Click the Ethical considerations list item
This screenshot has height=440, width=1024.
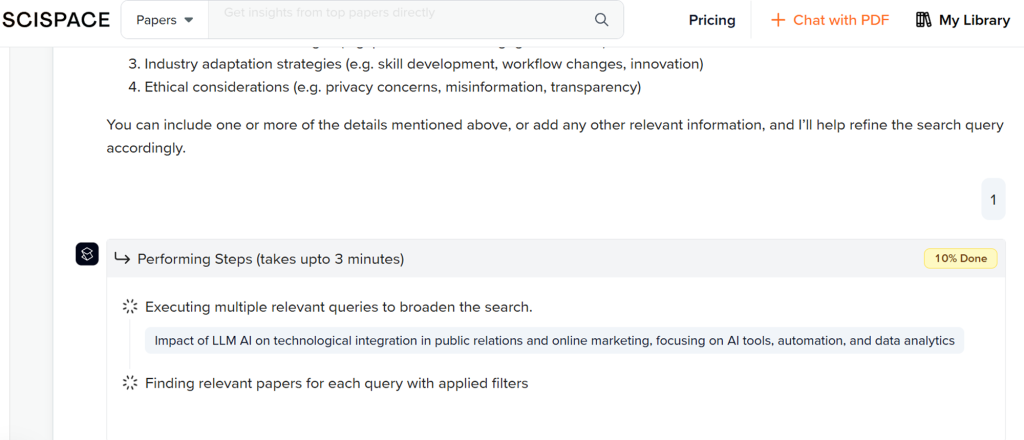click(x=392, y=87)
